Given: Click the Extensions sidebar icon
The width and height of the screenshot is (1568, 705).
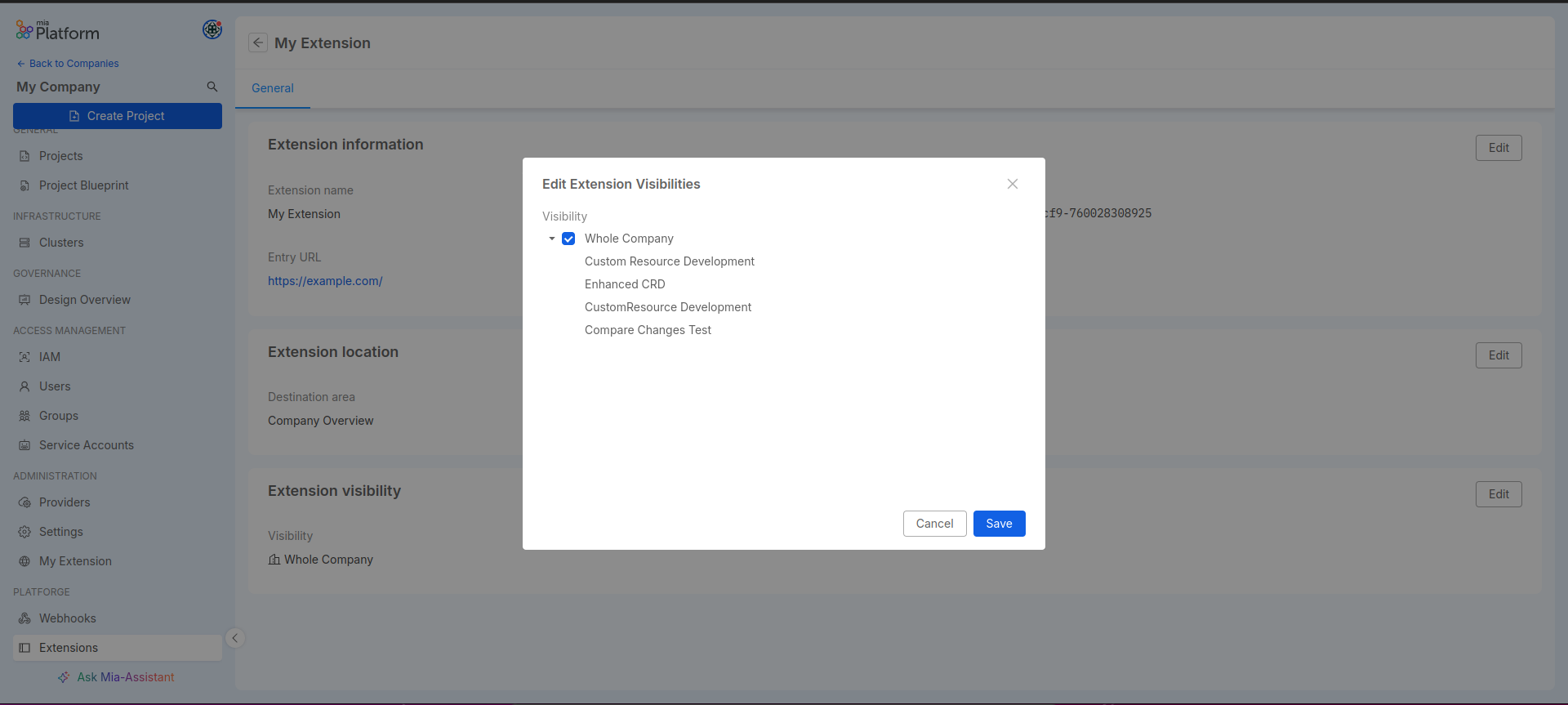Looking at the screenshot, I should 24,648.
